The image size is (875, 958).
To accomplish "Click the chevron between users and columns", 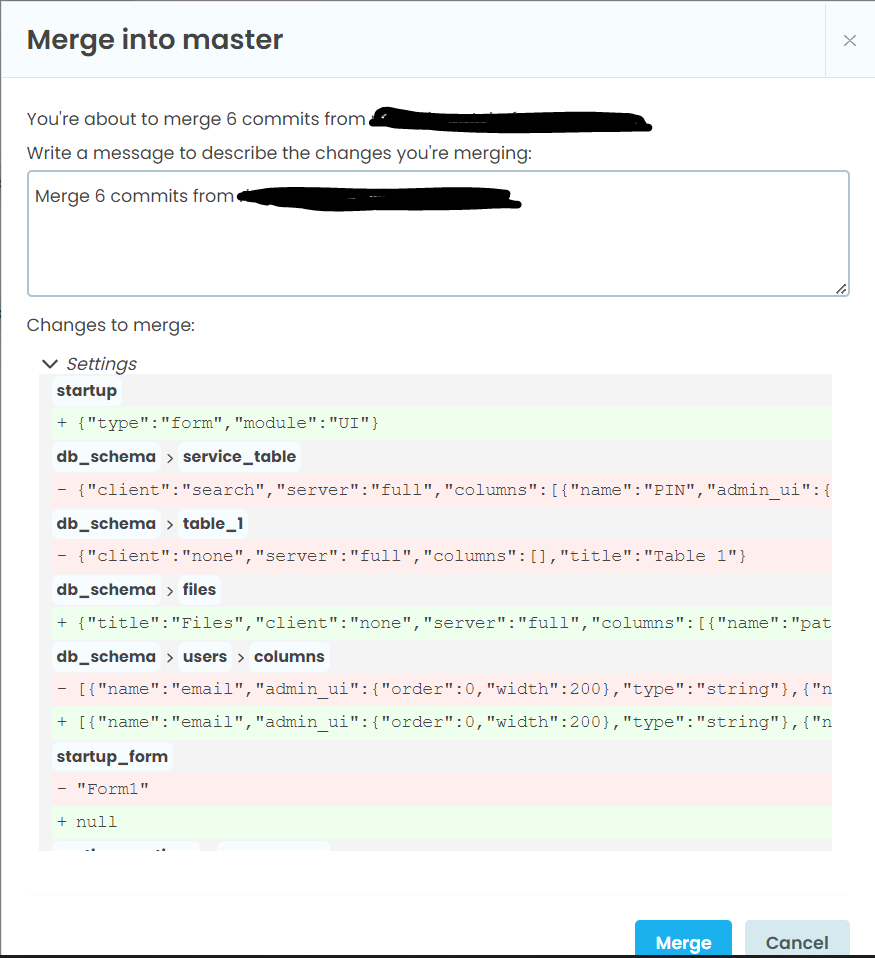I will point(241,657).
